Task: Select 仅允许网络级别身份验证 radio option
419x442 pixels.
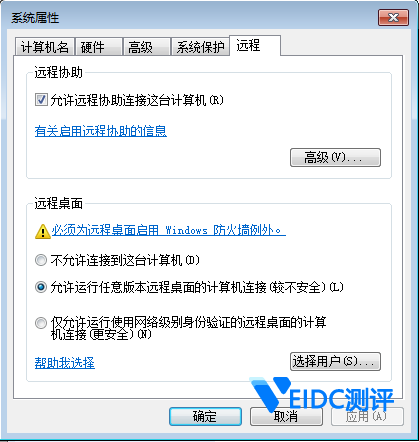Action: (41, 323)
